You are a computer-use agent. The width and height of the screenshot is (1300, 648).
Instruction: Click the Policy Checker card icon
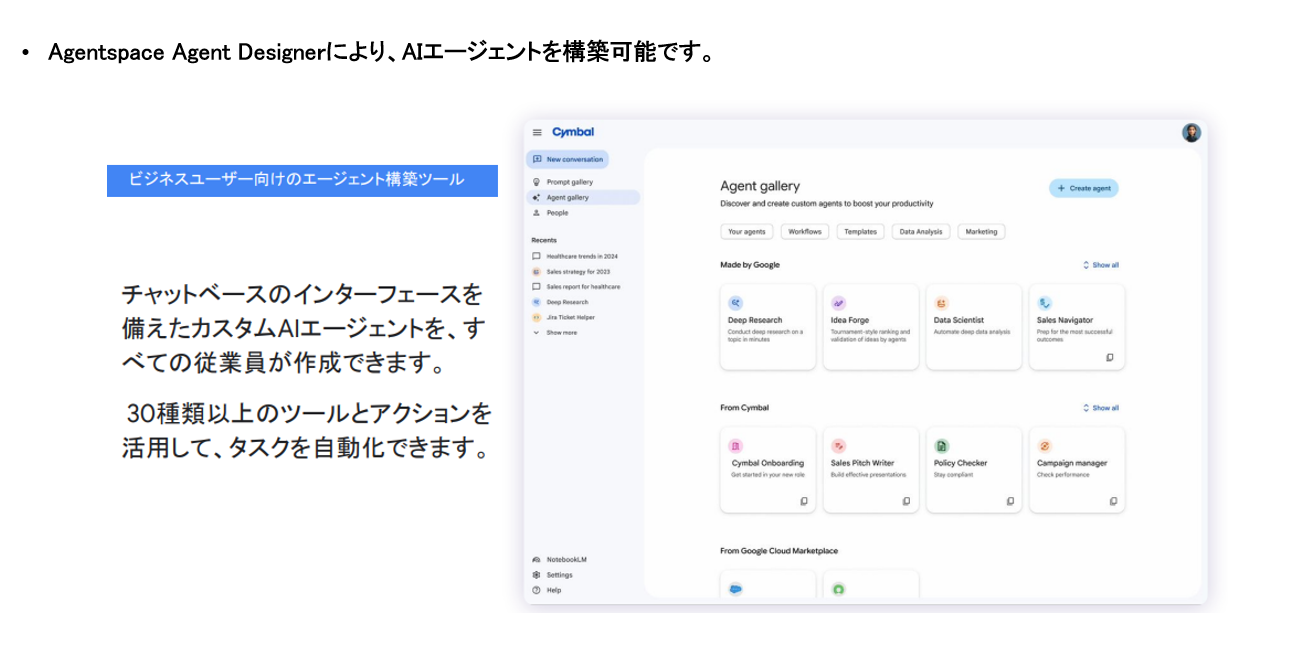(942, 446)
